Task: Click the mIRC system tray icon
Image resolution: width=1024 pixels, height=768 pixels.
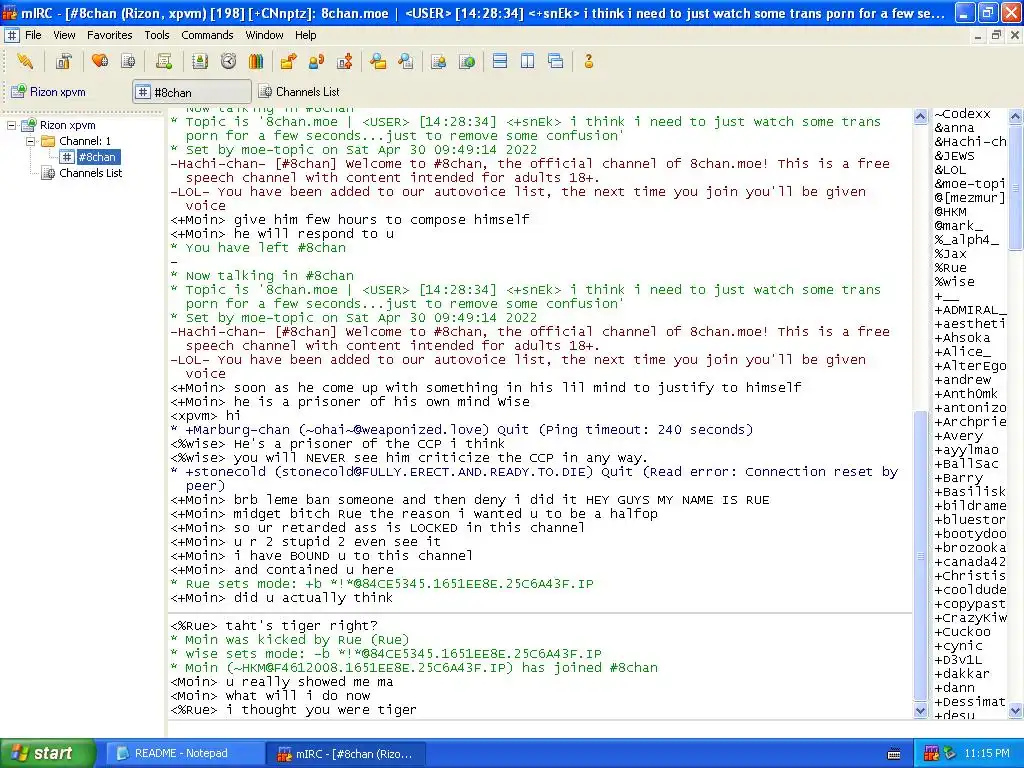Action: (x=931, y=754)
